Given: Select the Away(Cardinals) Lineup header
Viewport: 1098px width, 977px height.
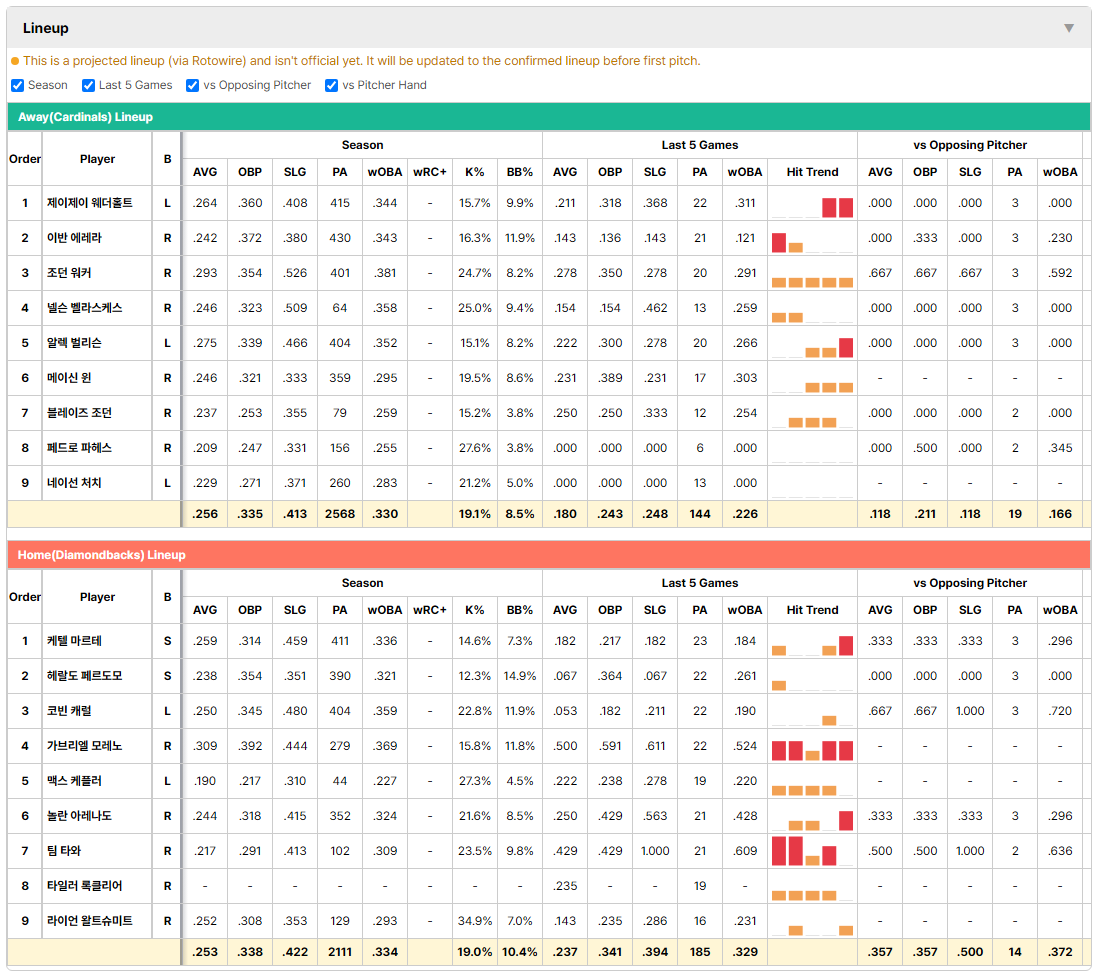Looking at the screenshot, I should point(85,117).
